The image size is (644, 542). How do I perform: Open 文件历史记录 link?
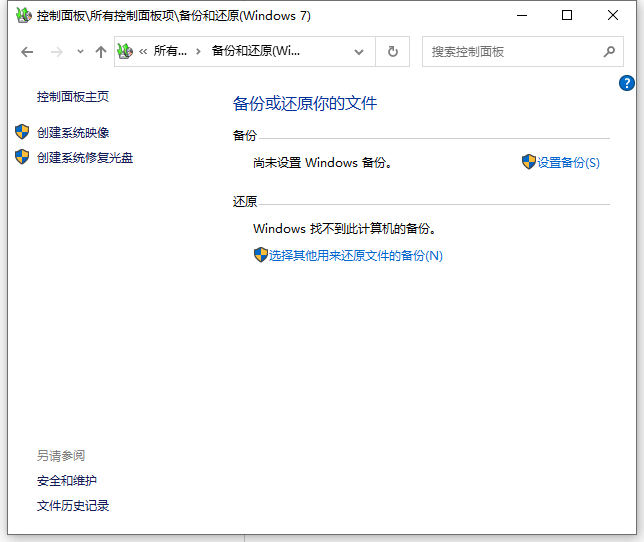click(73, 506)
